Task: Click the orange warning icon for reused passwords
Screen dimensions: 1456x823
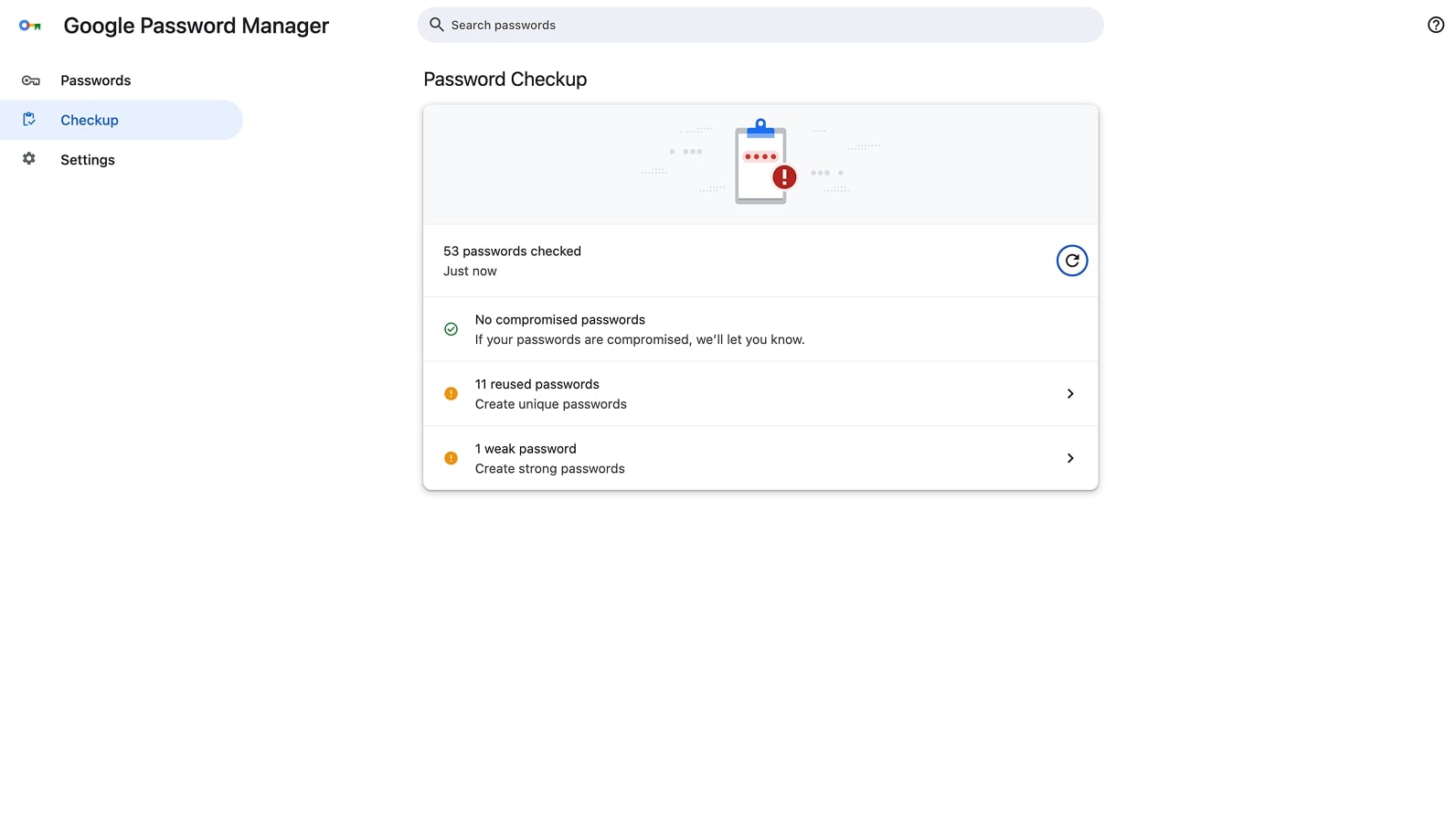Action: [451, 394]
